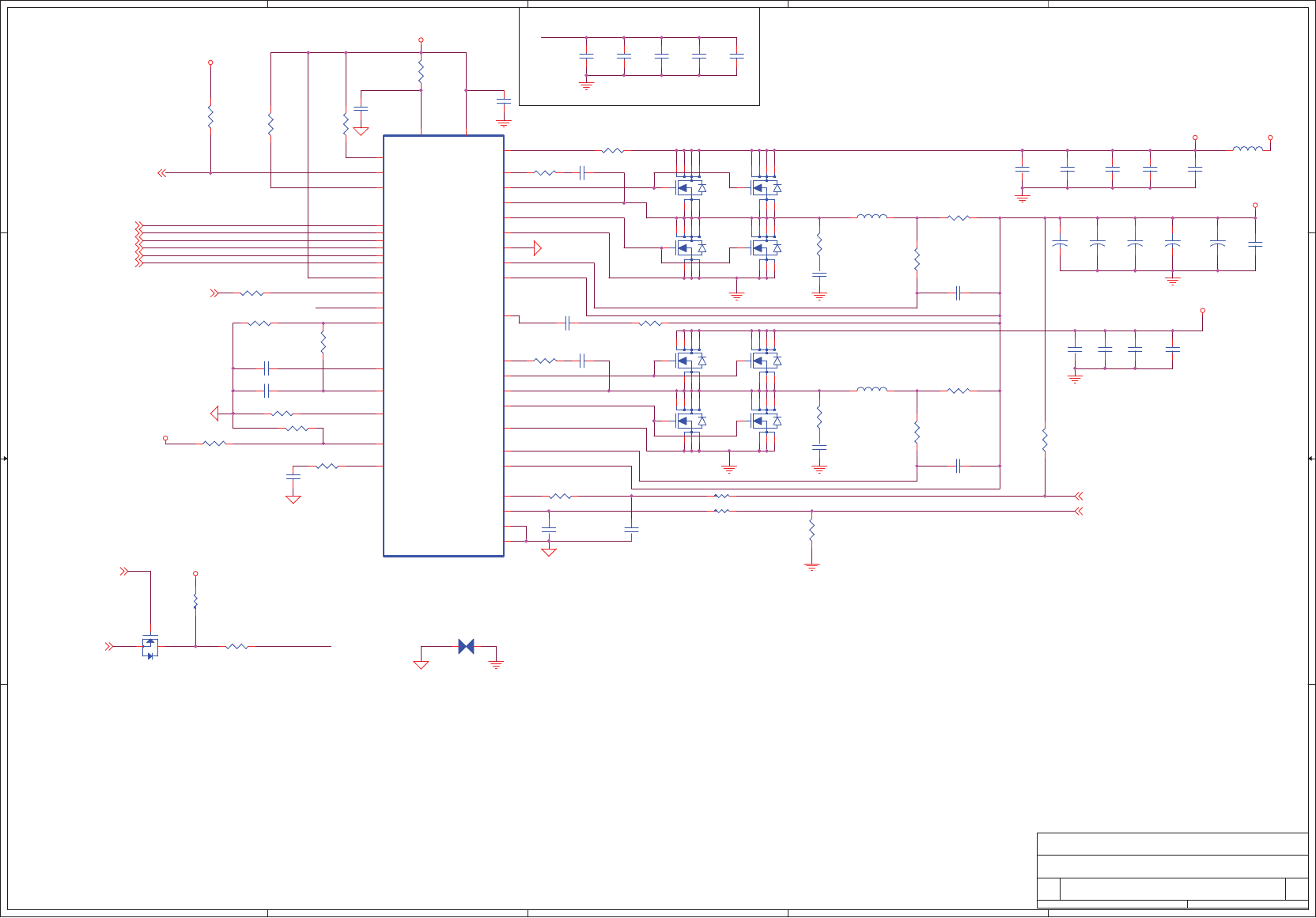
Task: Click the resistor to ground below the output lines
Action: pyautogui.click(x=811, y=530)
